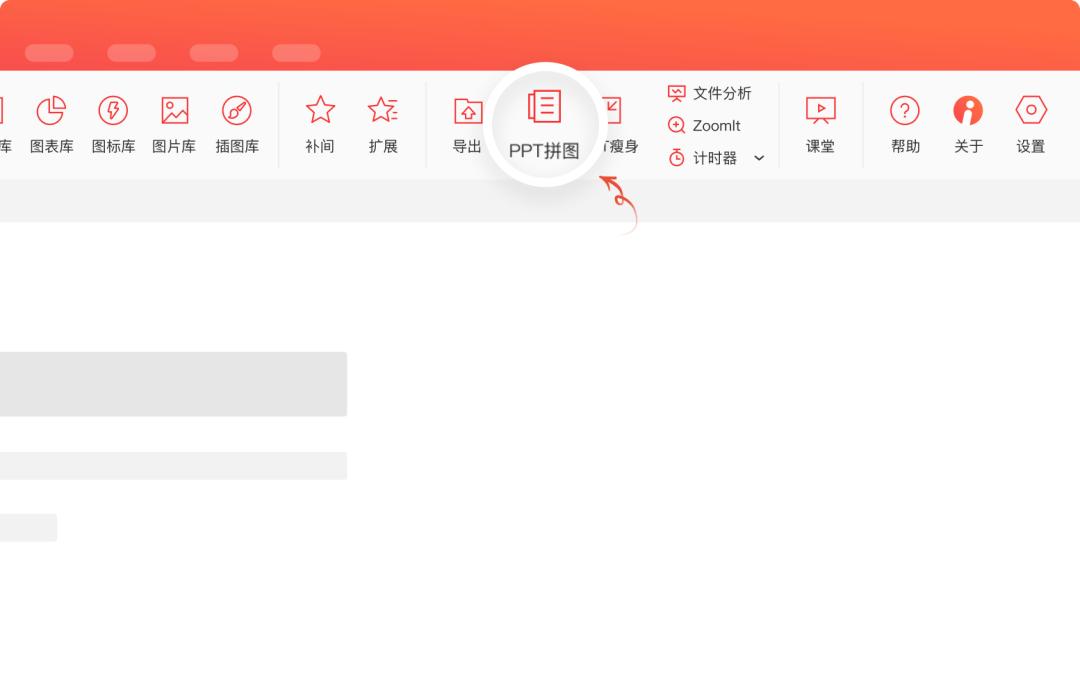The width and height of the screenshot is (1080, 675).
Task: Open the 插图库 illustration library
Action: click(x=237, y=125)
